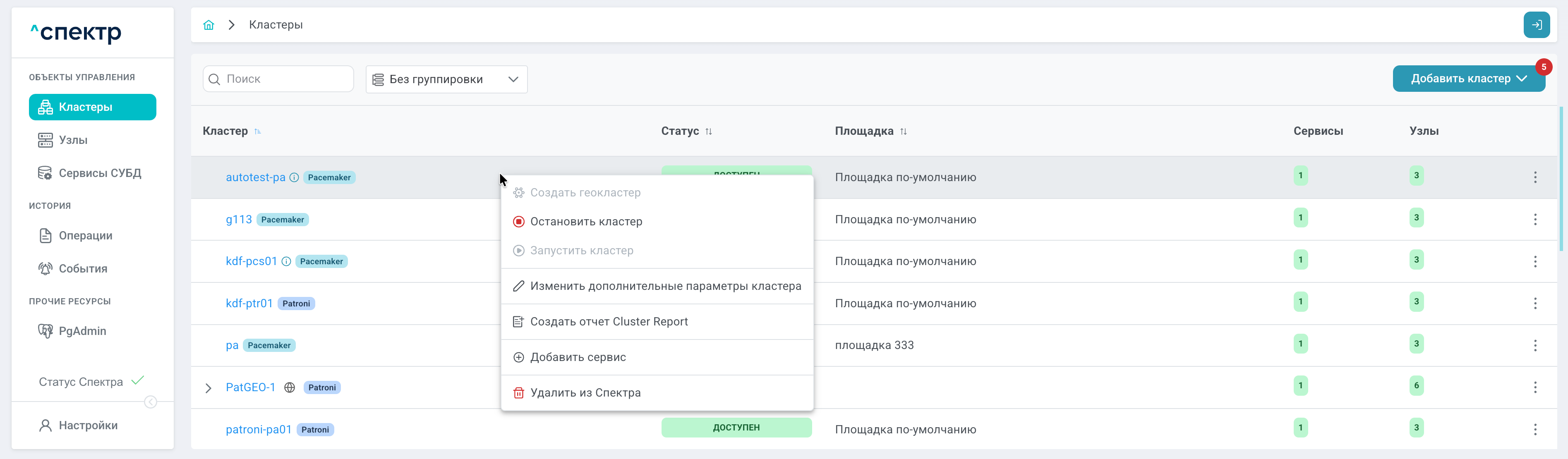The width and height of the screenshot is (1568, 459).
Task: Select Удалить из Спектра menu item
Action: 657,393
